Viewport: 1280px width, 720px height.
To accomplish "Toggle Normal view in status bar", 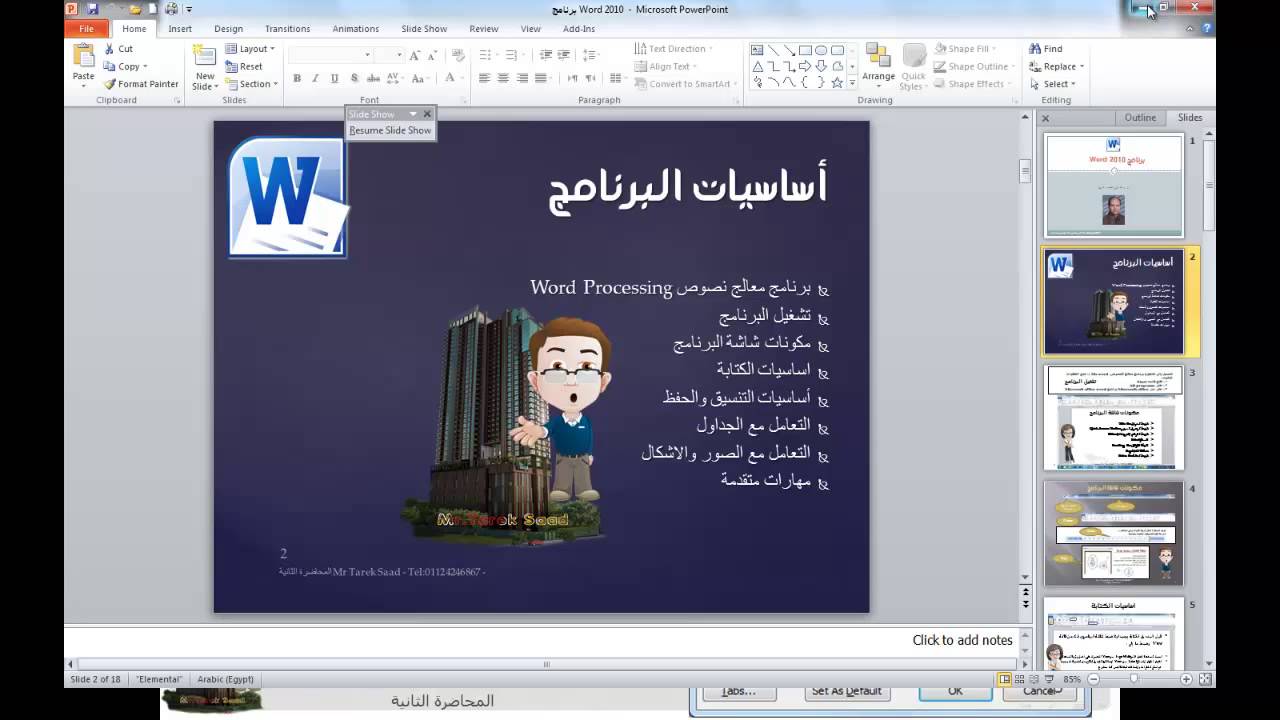I will pyautogui.click(x=1004, y=679).
